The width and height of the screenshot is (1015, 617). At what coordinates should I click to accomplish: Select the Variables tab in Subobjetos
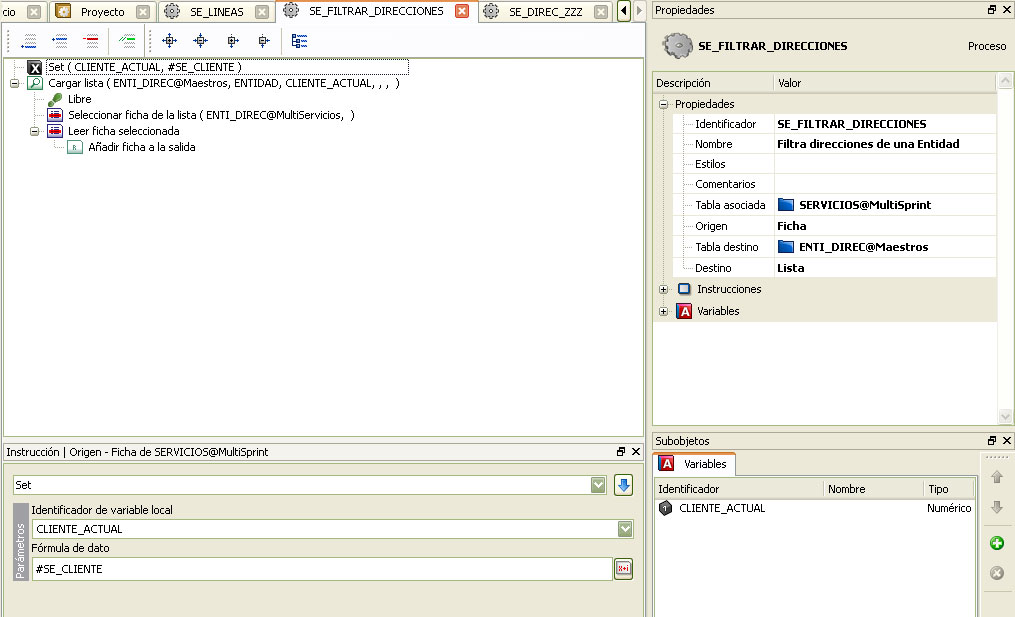tap(695, 464)
